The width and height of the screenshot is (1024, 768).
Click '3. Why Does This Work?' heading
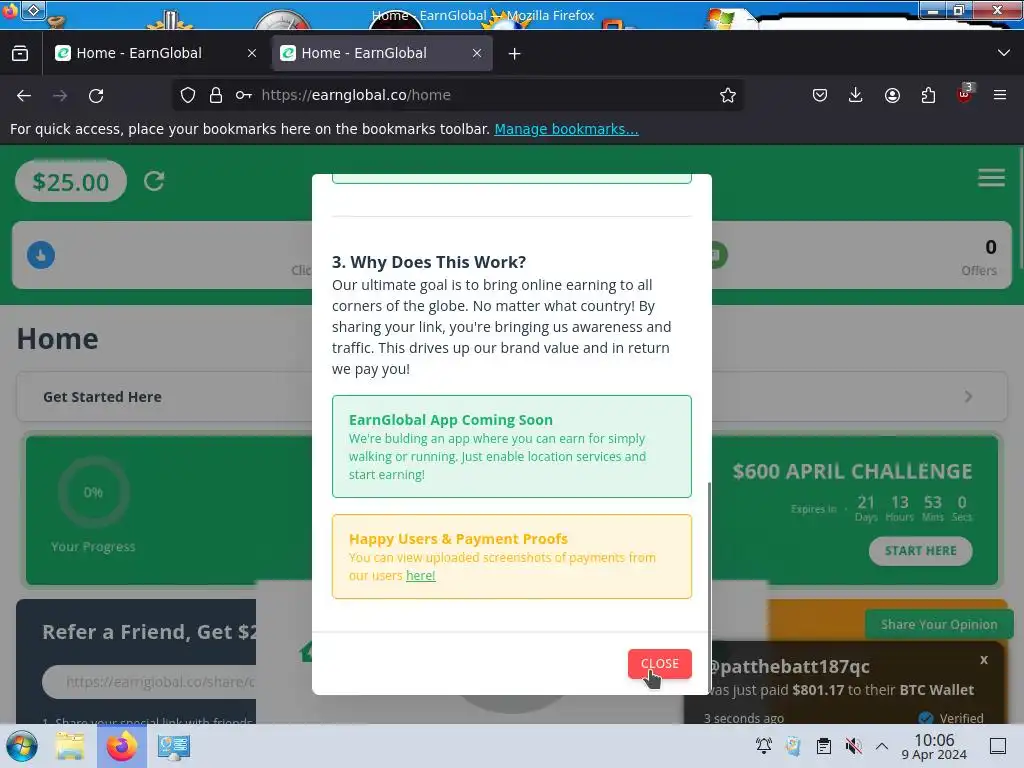click(x=428, y=262)
